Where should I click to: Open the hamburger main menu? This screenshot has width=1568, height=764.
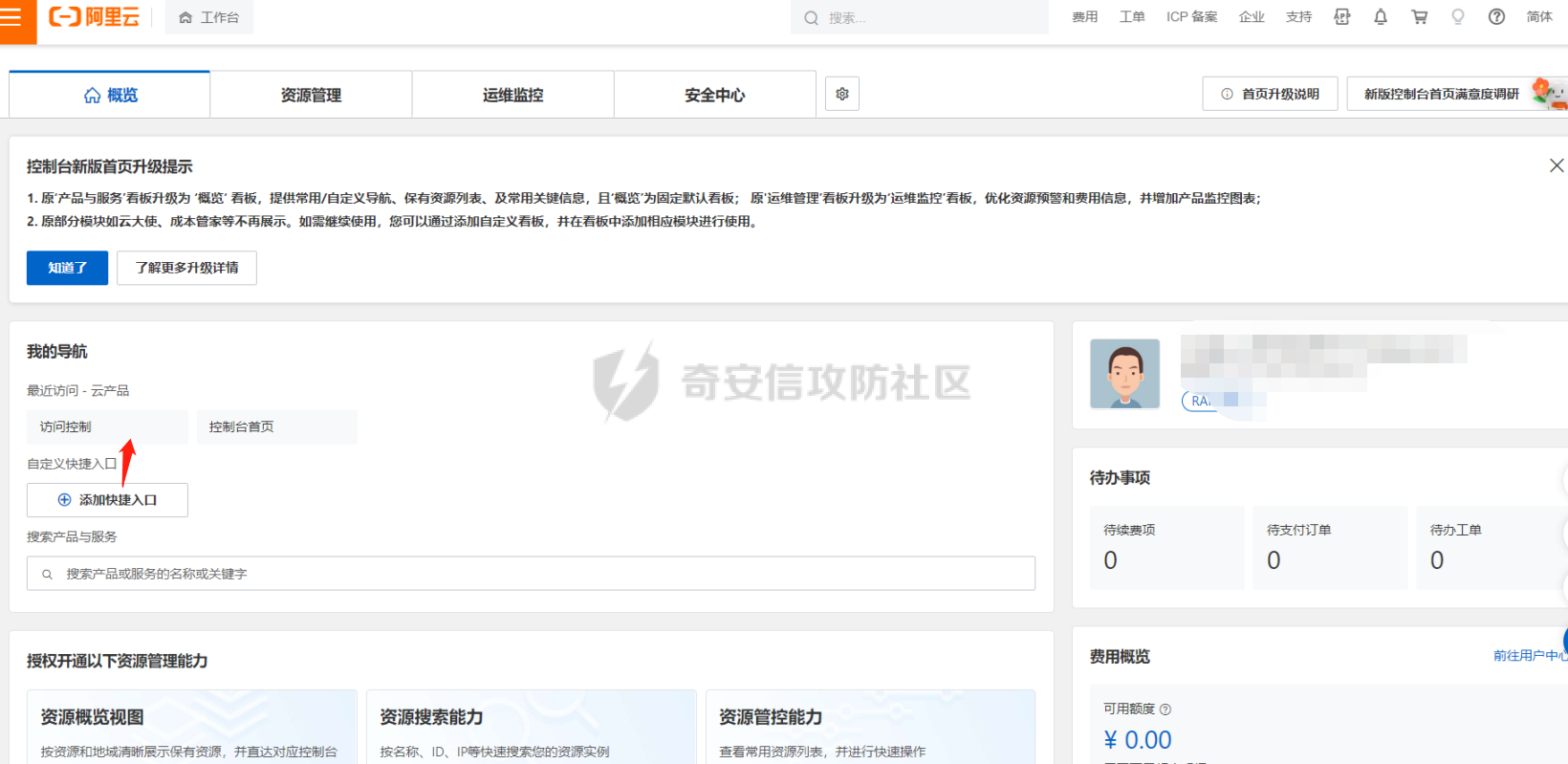11,17
